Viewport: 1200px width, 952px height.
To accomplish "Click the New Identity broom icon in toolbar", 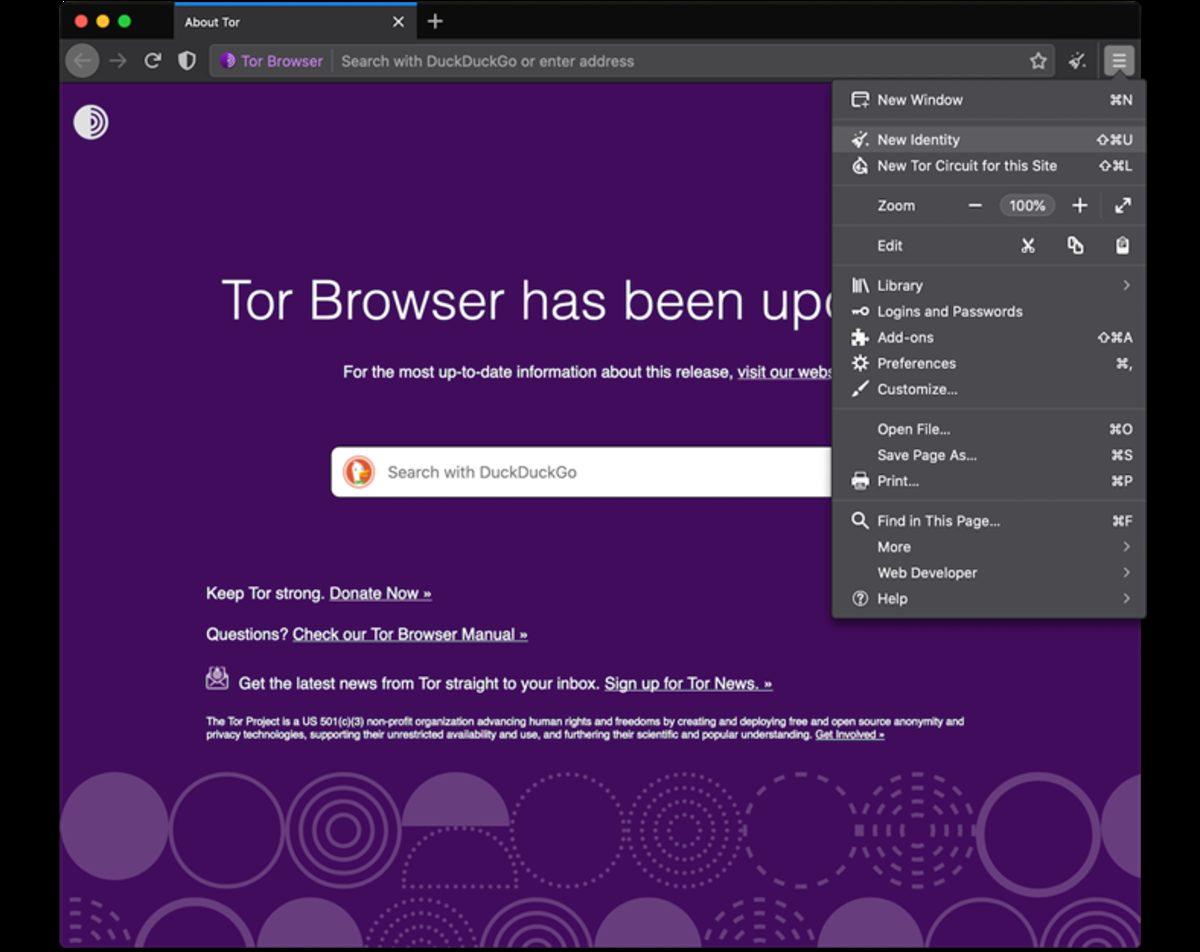I will coord(1077,61).
